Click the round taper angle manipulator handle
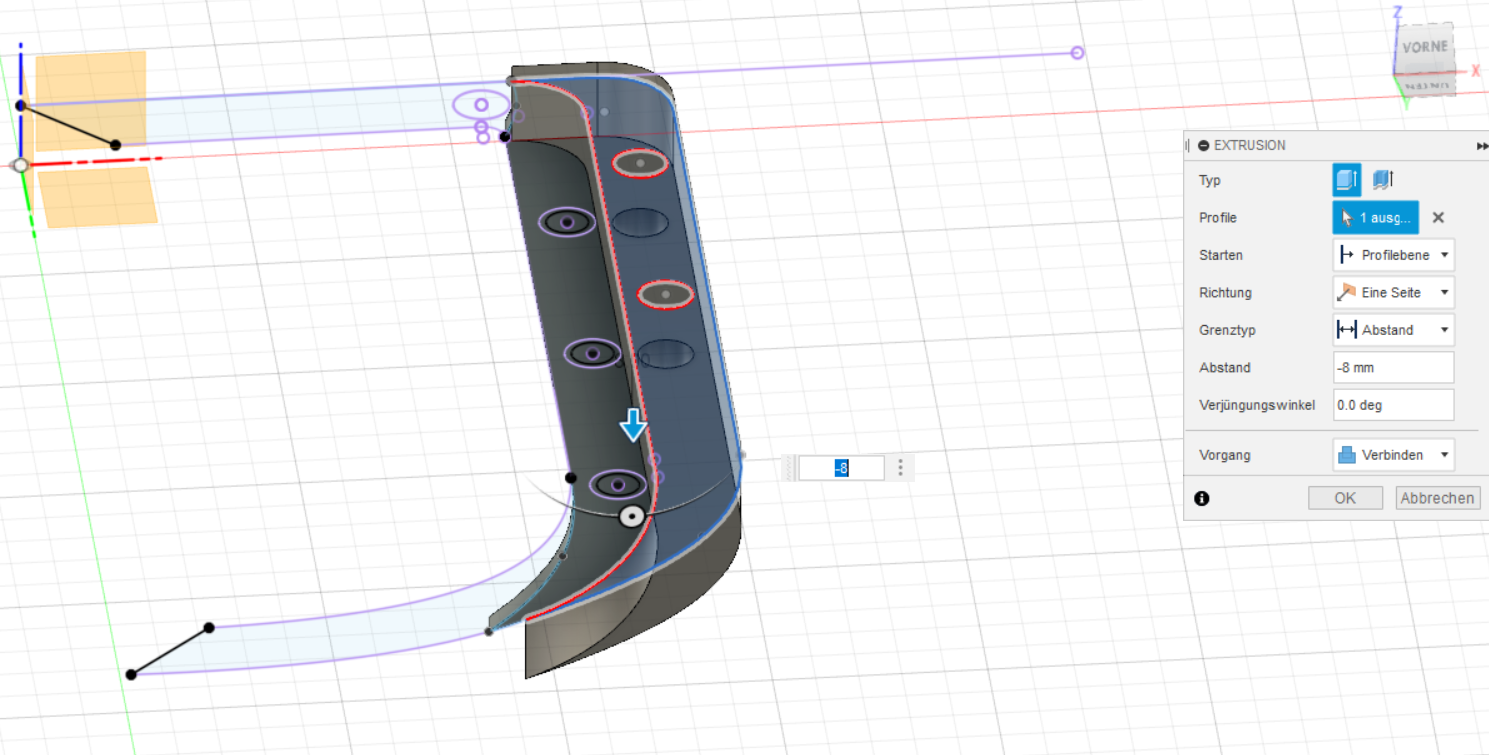The height and width of the screenshot is (755, 1489). 631,516
